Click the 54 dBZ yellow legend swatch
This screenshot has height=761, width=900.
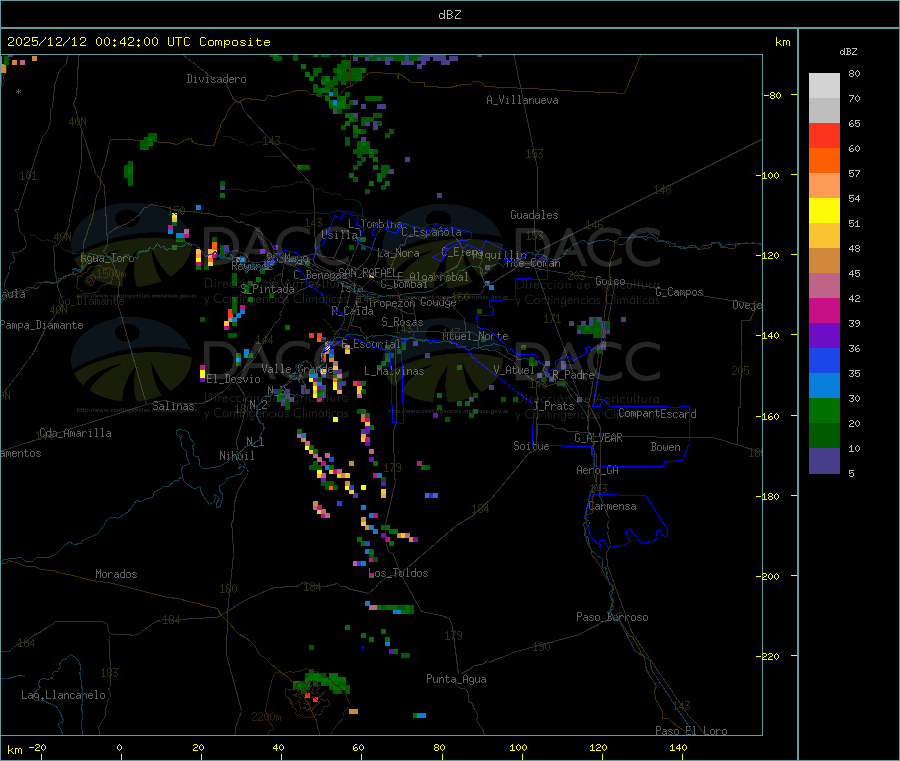click(x=824, y=211)
